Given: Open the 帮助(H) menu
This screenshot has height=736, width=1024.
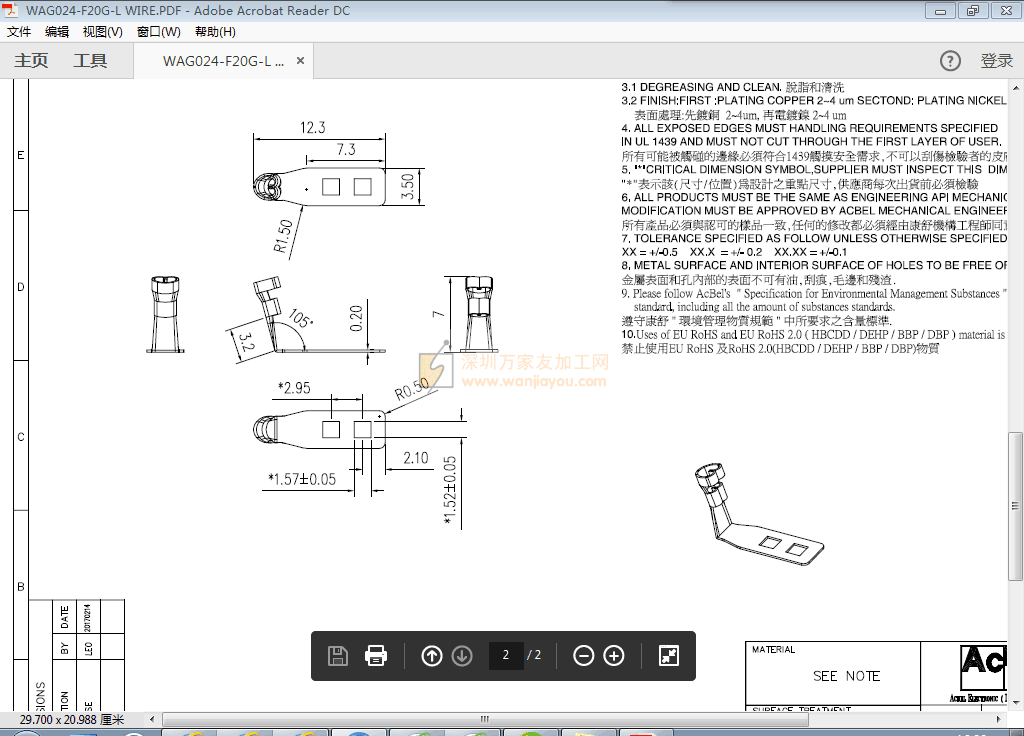Looking at the screenshot, I should point(215,32).
